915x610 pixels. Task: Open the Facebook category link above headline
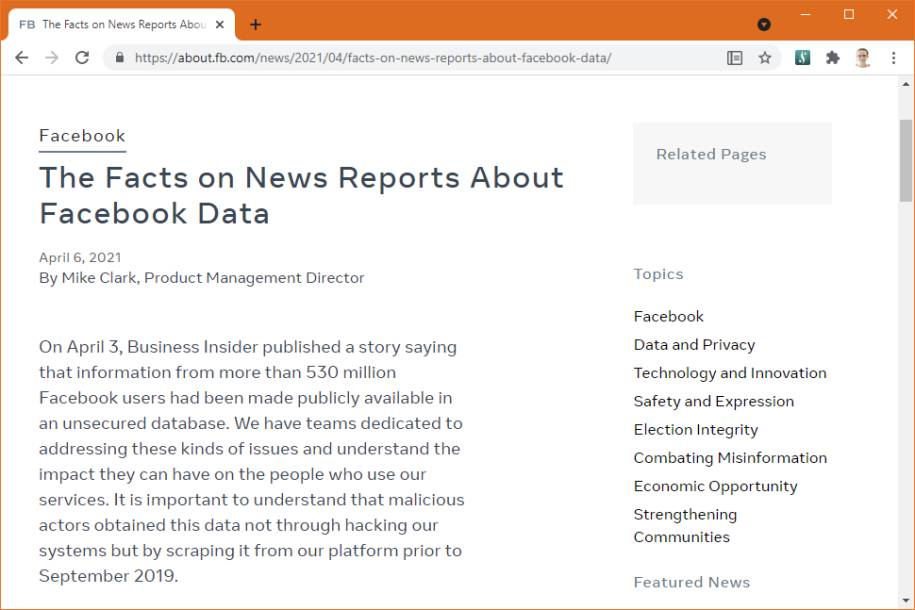82,136
